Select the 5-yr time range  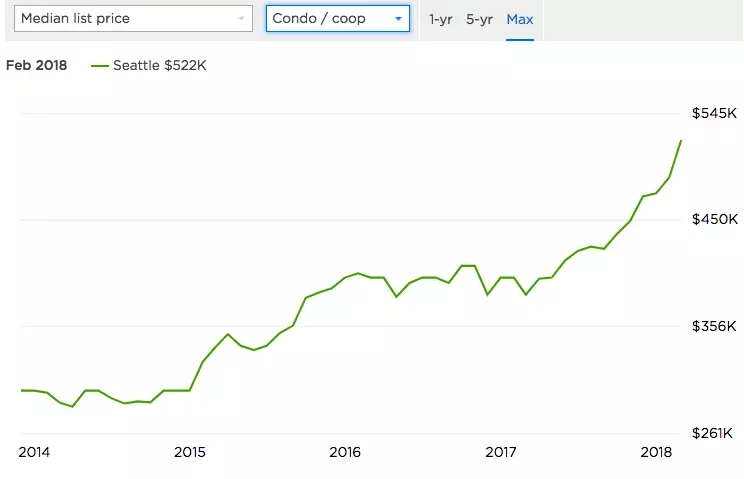[480, 19]
